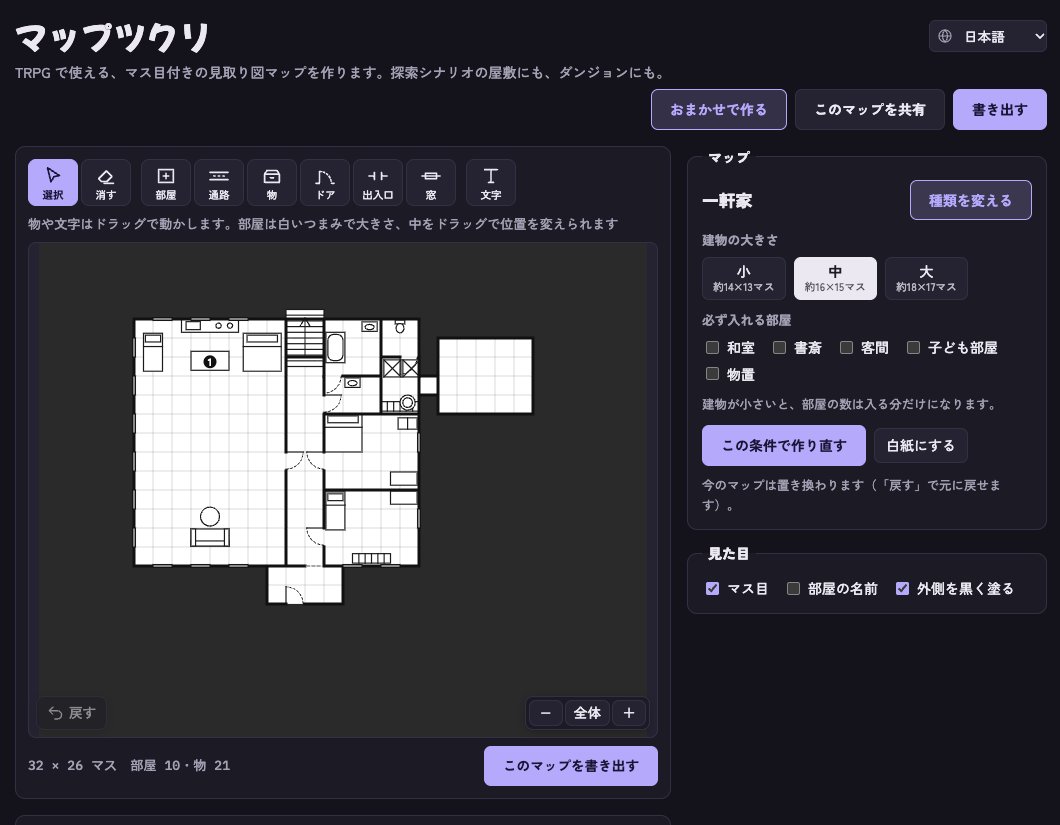Click この条件で作り直す regenerate button
The height and width of the screenshot is (825, 1060).
coord(784,446)
